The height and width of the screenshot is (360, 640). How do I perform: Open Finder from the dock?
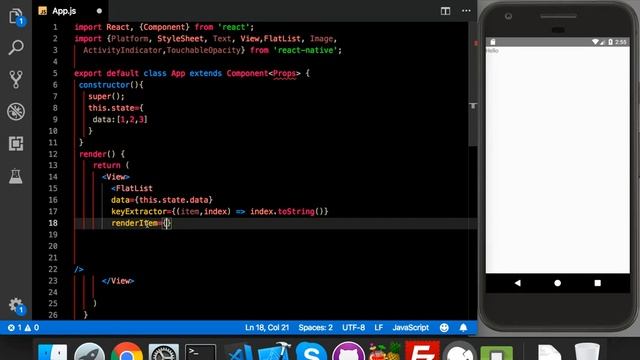[53, 352]
